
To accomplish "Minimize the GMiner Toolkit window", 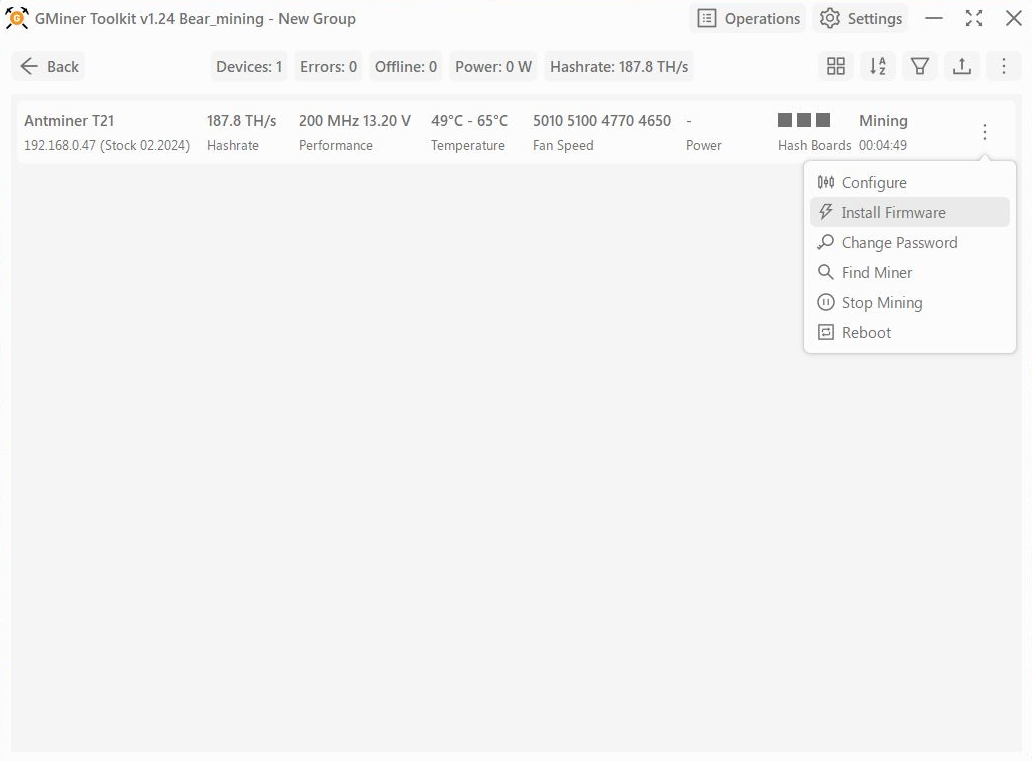I will point(933,18).
